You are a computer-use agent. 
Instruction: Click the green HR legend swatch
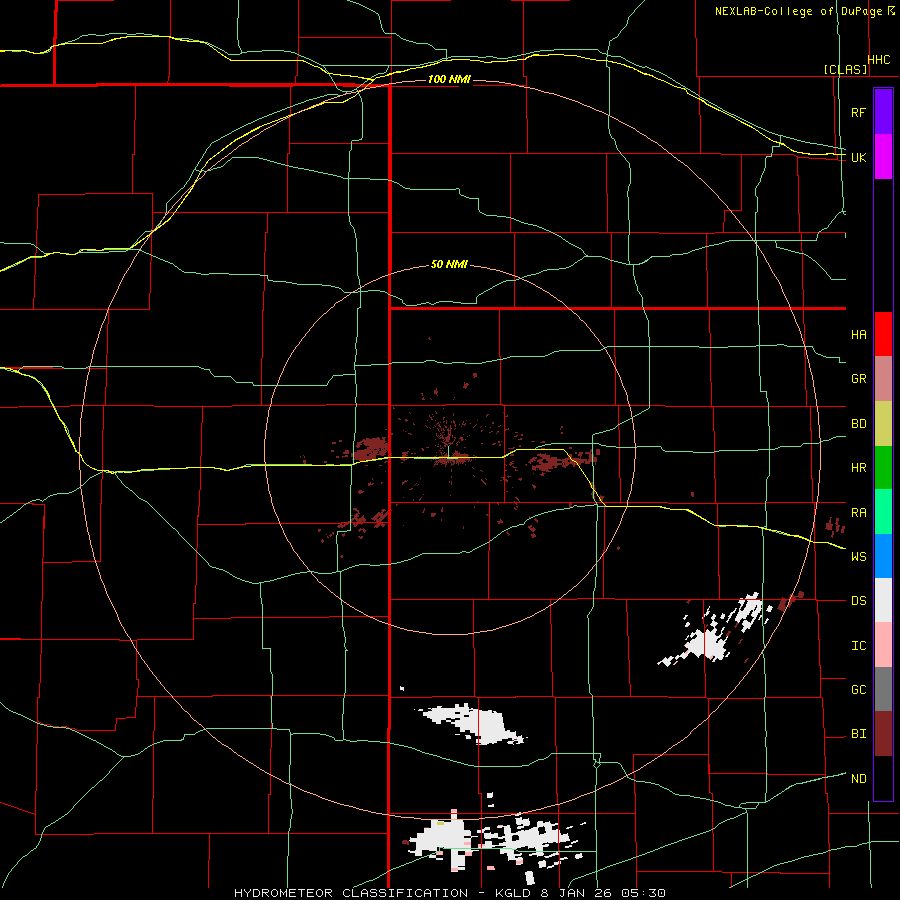(883, 468)
